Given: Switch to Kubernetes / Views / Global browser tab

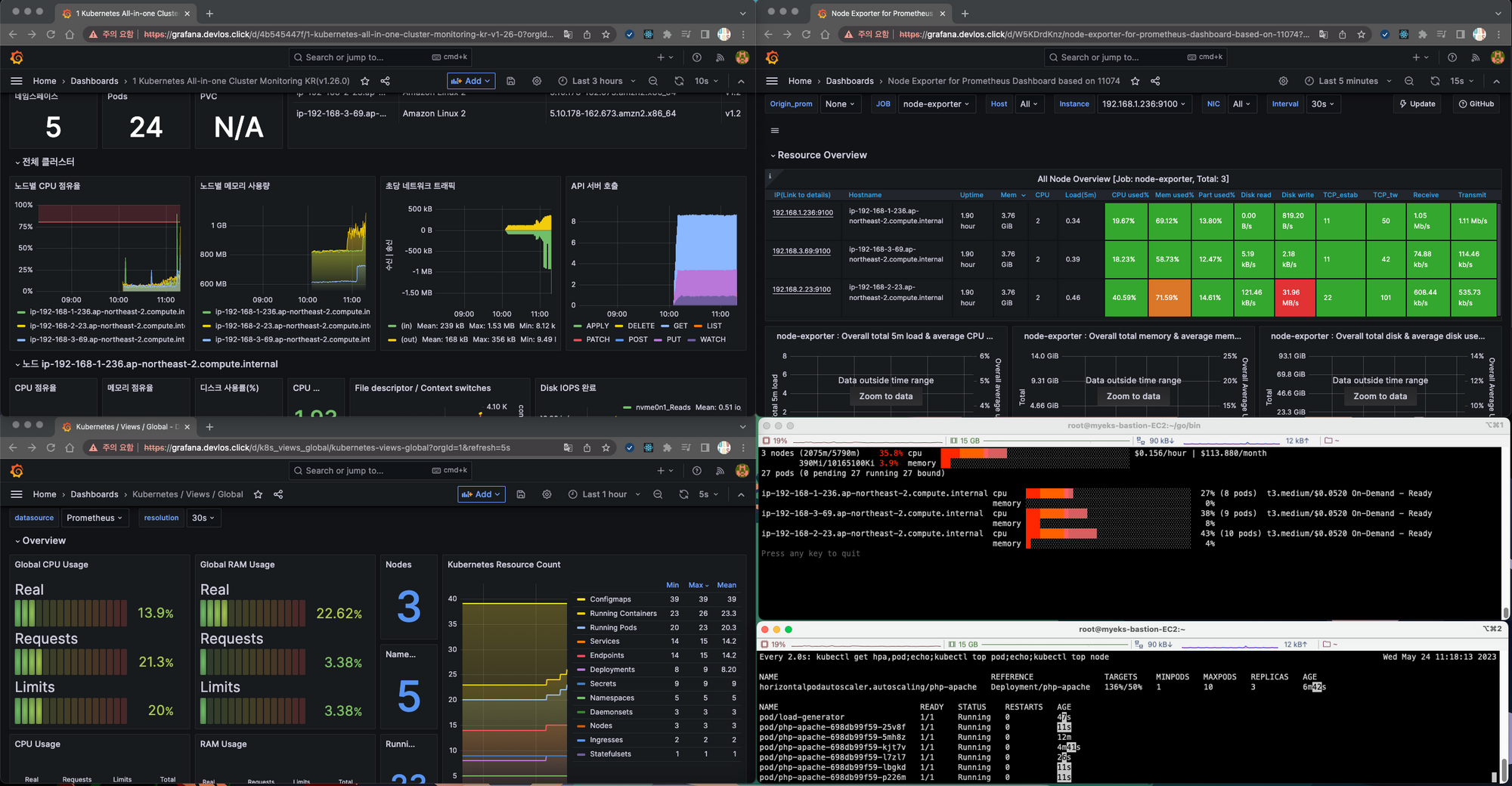Looking at the screenshot, I should [x=125, y=426].
